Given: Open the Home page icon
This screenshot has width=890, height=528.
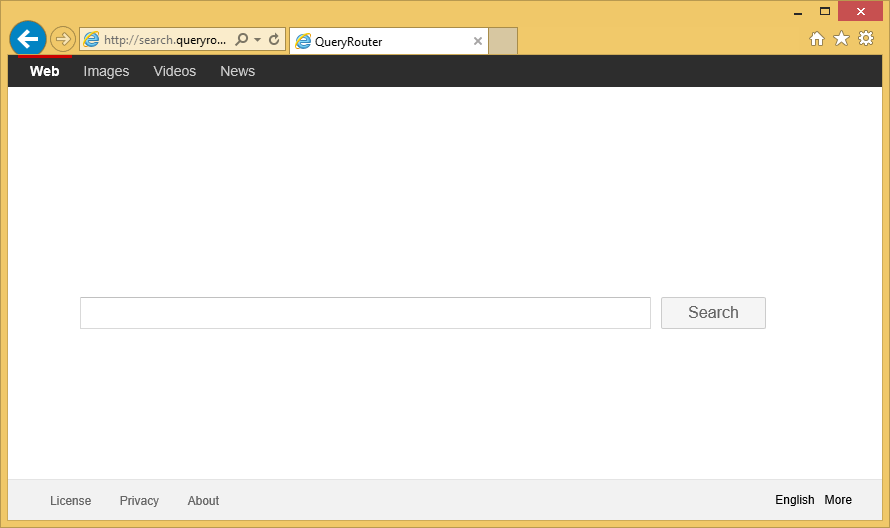Looking at the screenshot, I should tap(817, 39).
